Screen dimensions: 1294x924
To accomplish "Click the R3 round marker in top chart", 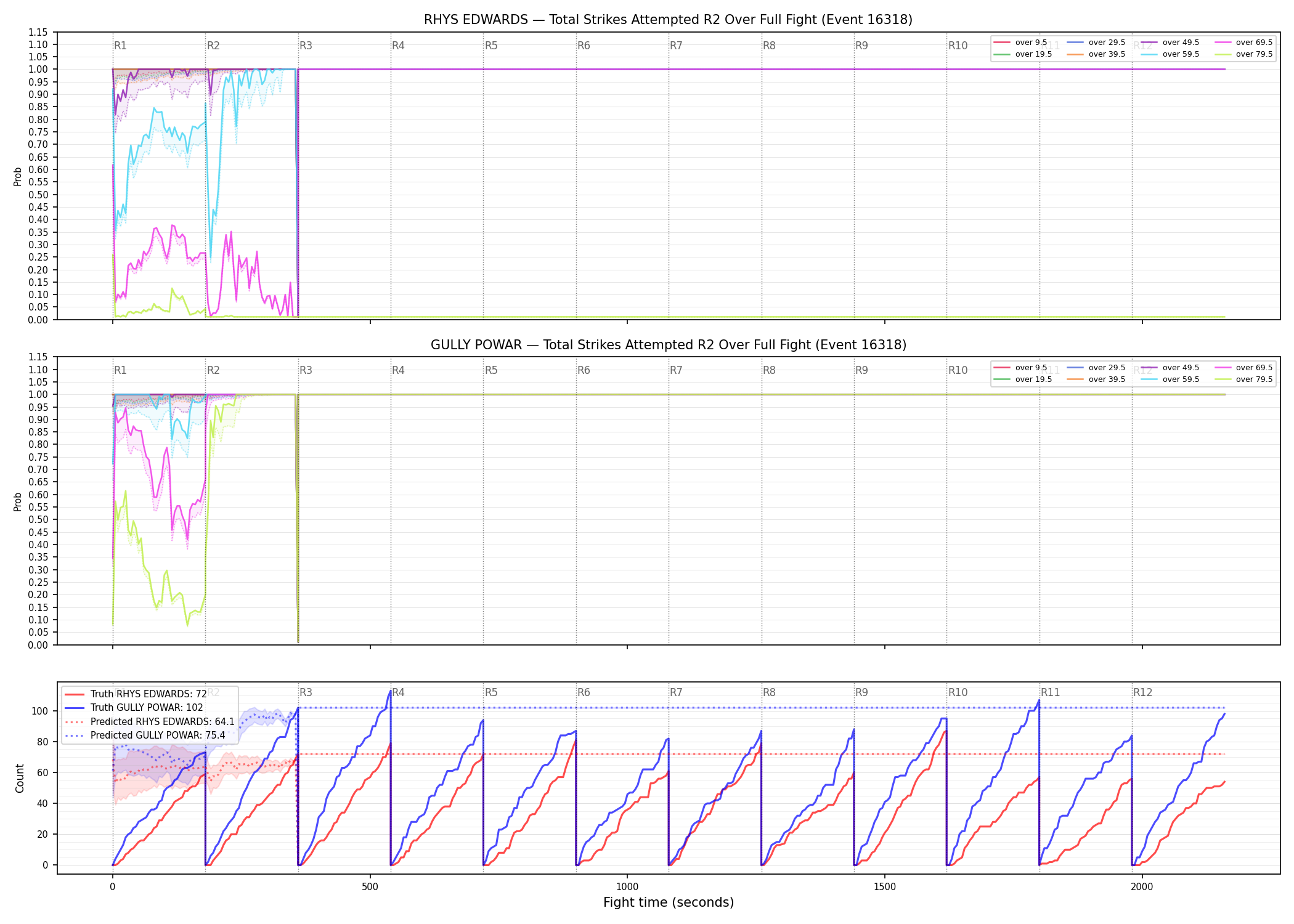I will point(306,46).
